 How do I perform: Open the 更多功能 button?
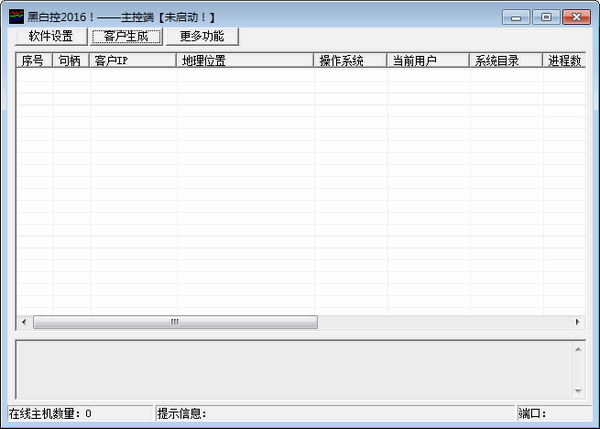pos(202,36)
